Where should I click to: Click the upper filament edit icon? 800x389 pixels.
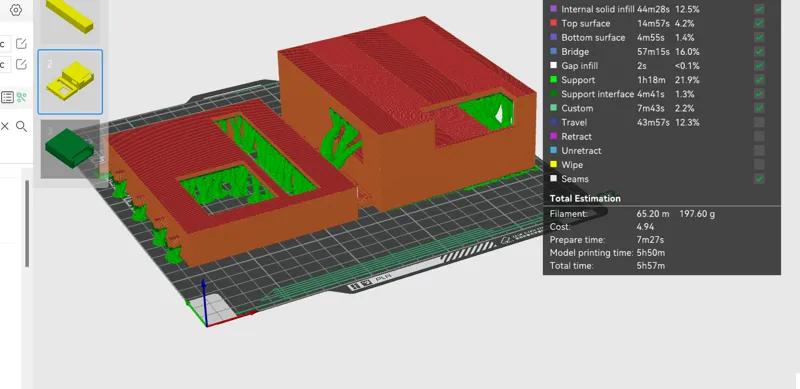point(21,43)
